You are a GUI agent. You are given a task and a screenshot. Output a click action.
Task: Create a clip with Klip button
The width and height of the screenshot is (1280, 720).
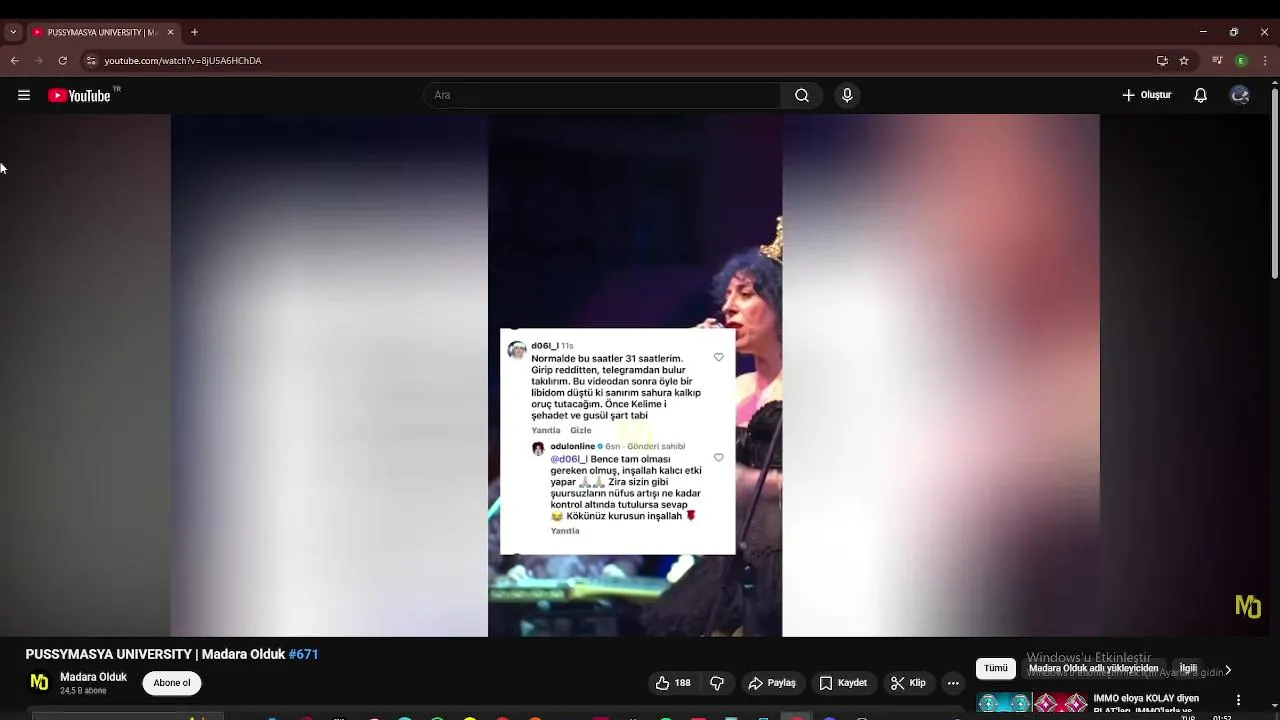pyautogui.click(x=909, y=683)
